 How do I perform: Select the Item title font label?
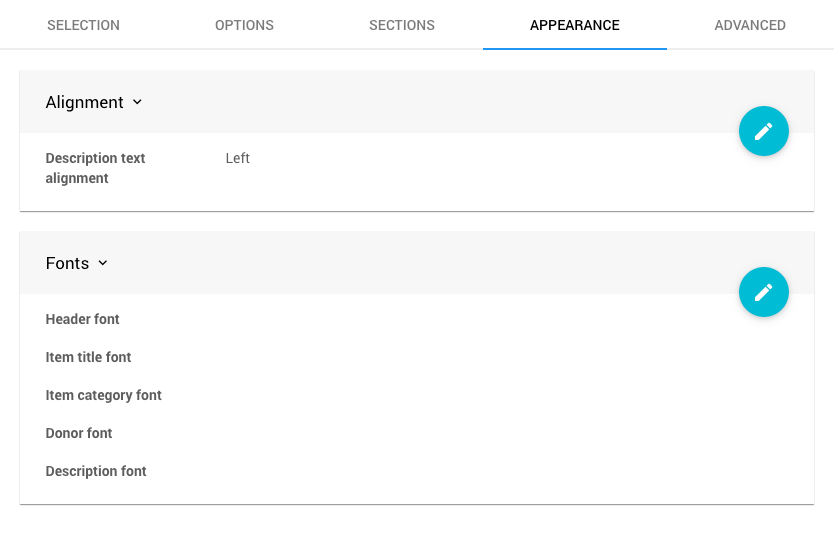[88, 357]
